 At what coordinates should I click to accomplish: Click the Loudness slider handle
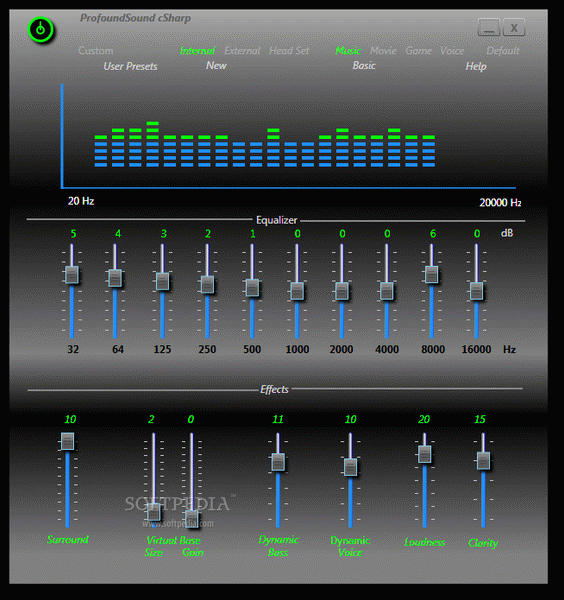tap(425, 454)
